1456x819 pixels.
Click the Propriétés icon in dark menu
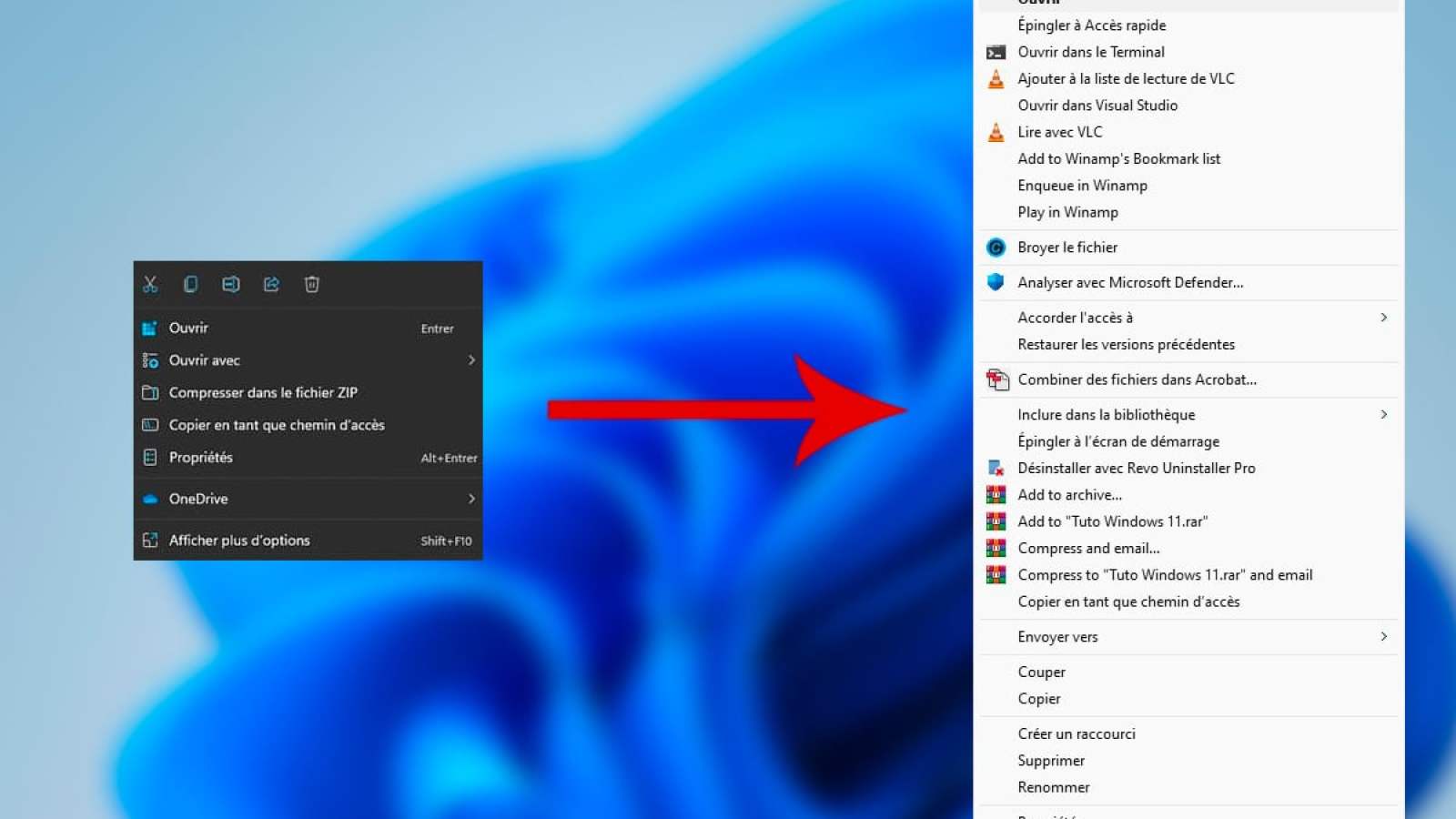pos(150,458)
